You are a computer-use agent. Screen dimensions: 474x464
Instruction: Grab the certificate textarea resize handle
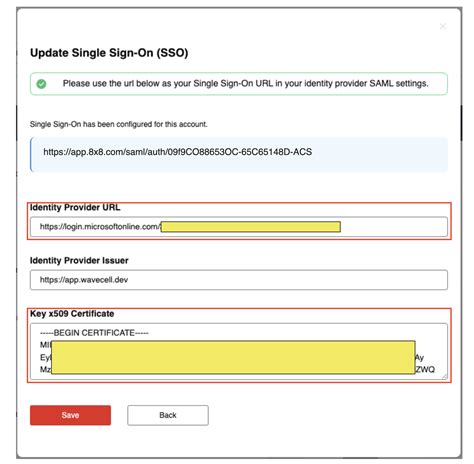(x=444, y=376)
